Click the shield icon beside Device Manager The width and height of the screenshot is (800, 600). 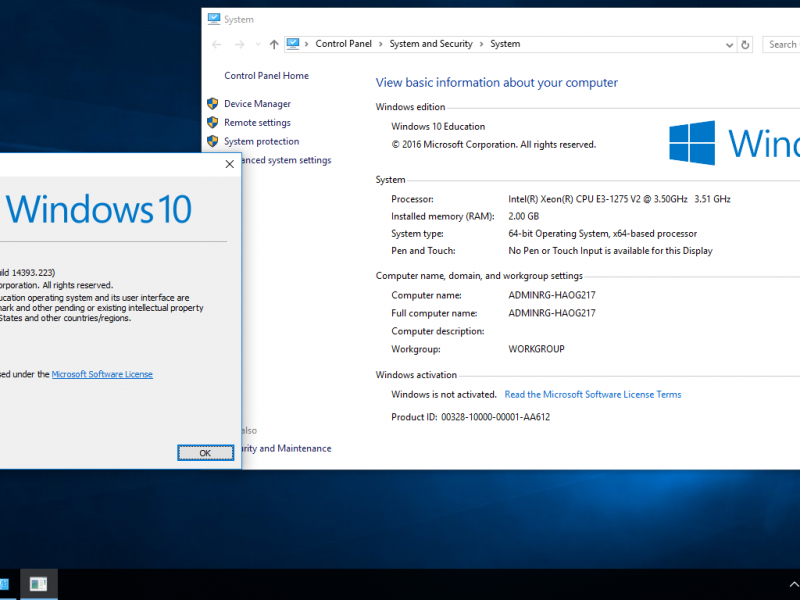click(x=213, y=104)
